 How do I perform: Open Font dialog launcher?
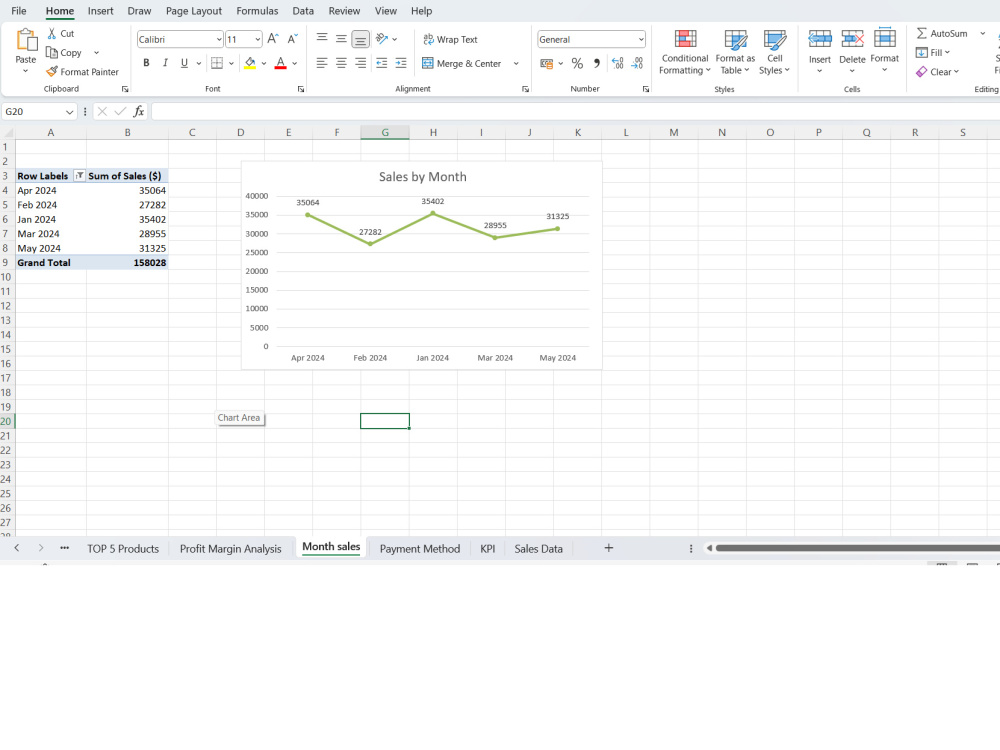click(x=301, y=89)
